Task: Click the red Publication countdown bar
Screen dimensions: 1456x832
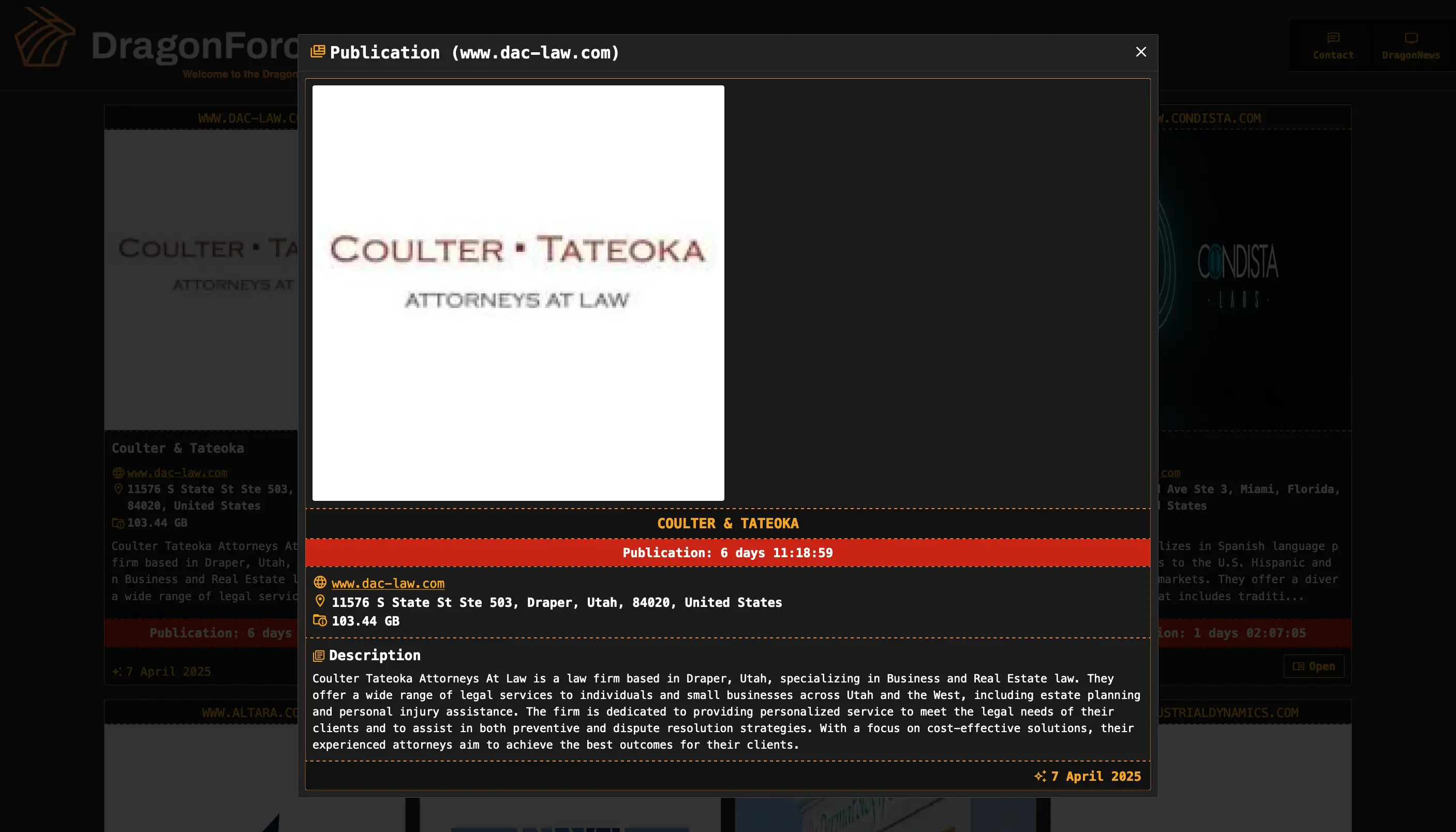Action: [x=727, y=553]
